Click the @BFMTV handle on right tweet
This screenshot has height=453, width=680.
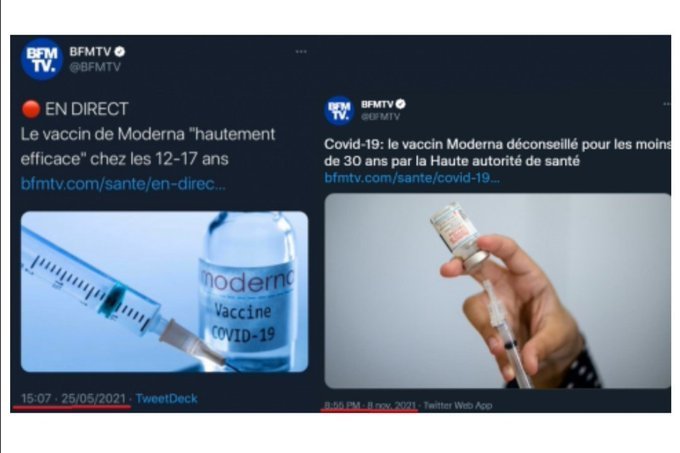(x=380, y=117)
